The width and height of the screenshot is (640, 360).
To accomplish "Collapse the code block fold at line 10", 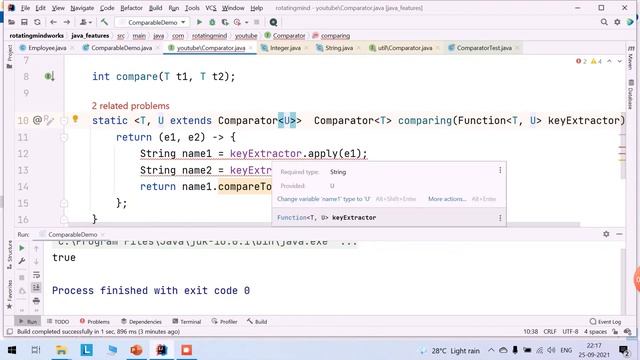I will point(64,121).
